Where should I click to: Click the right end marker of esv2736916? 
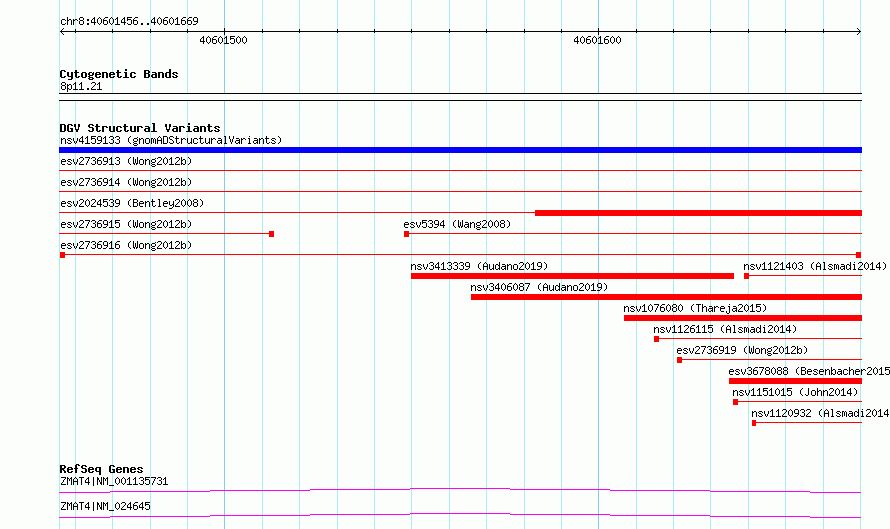tap(858, 255)
